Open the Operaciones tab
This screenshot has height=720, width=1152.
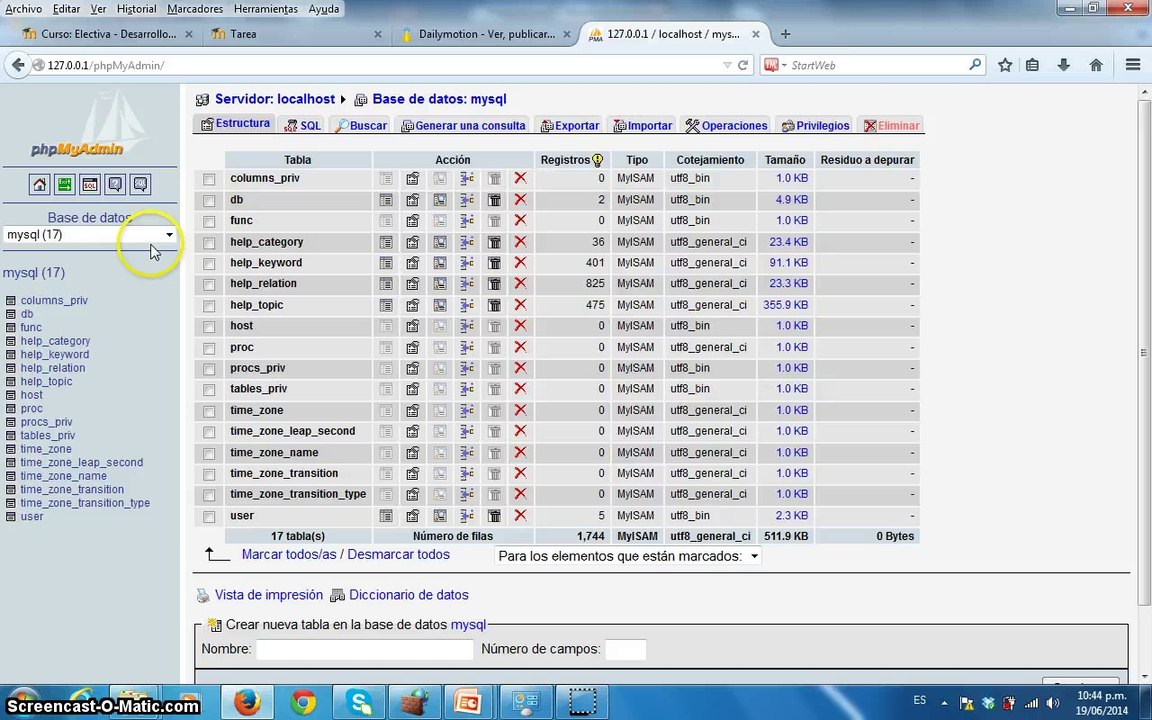[726, 126]
